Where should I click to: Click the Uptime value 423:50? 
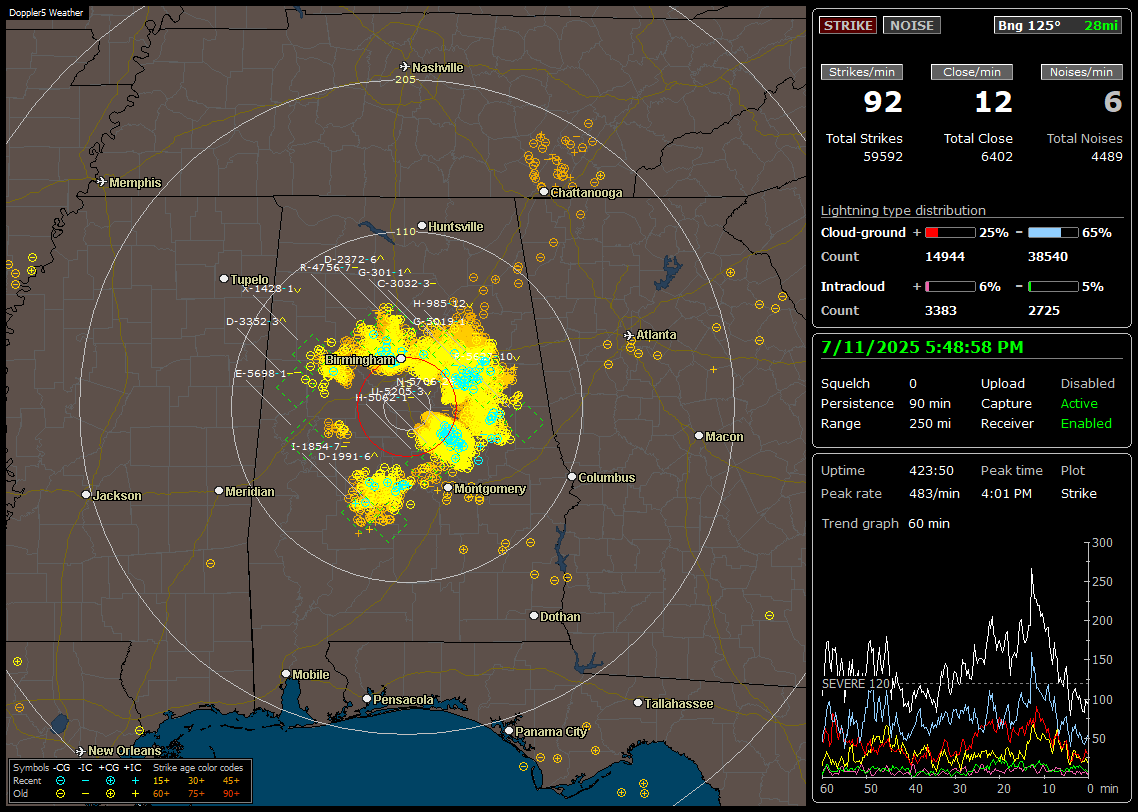[x=931, y=470]
